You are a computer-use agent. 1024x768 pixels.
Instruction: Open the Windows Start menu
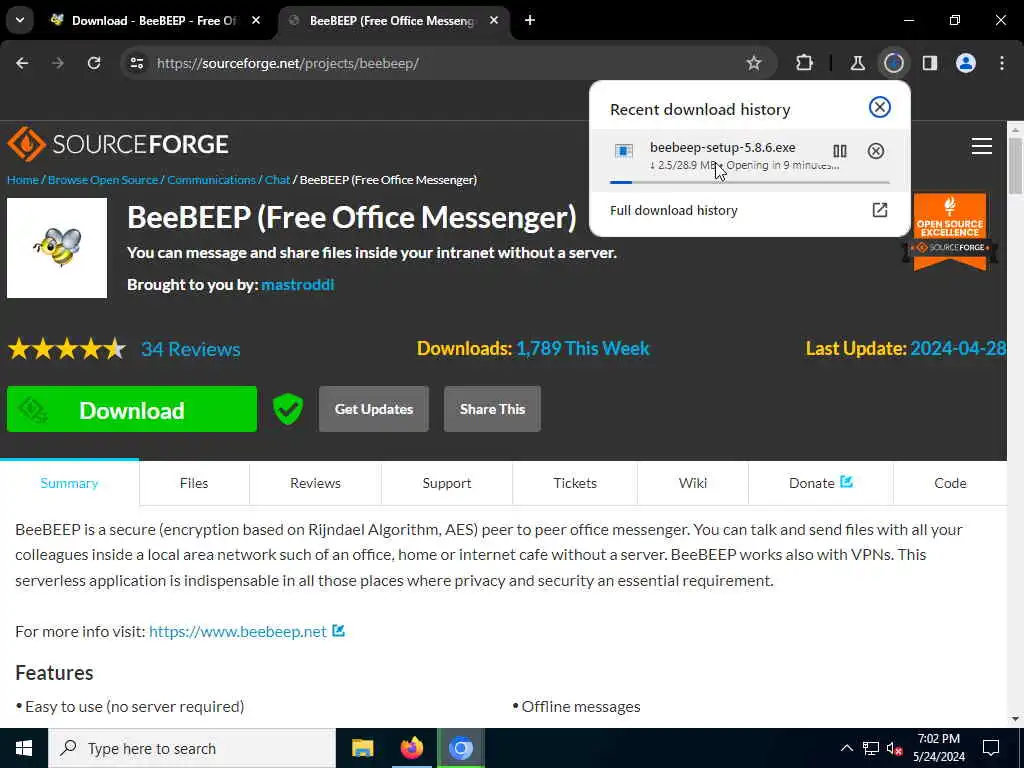click(24, 748)
